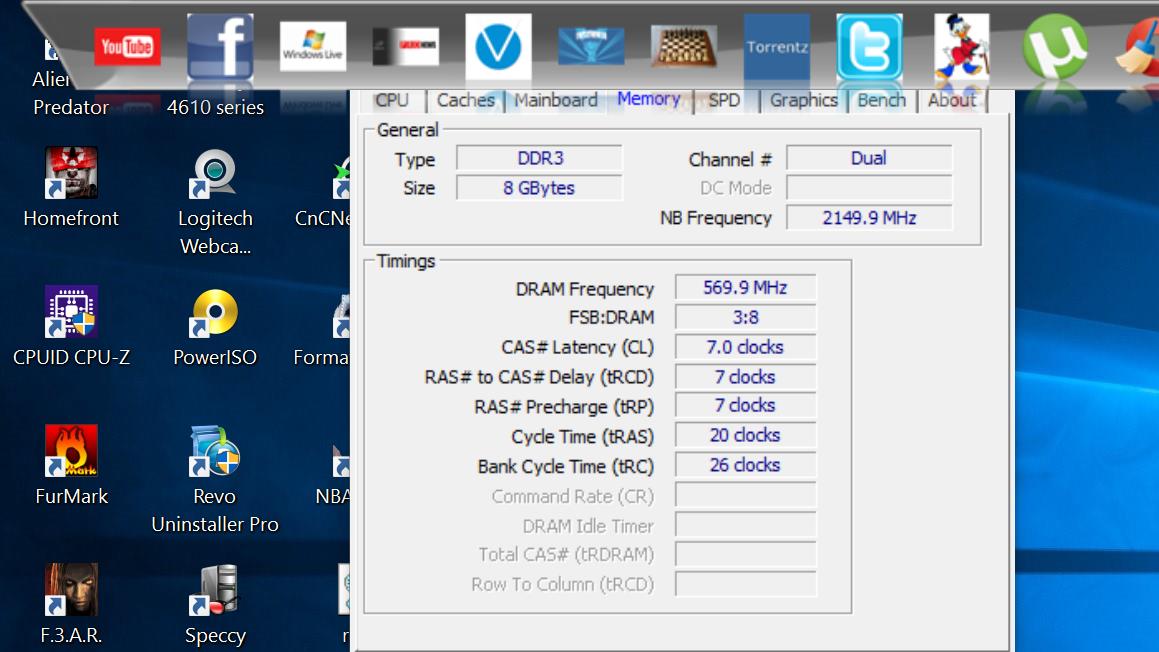Open the Twitter dock icon
This screenshot has width=1159, height=652.
[869, 47]
